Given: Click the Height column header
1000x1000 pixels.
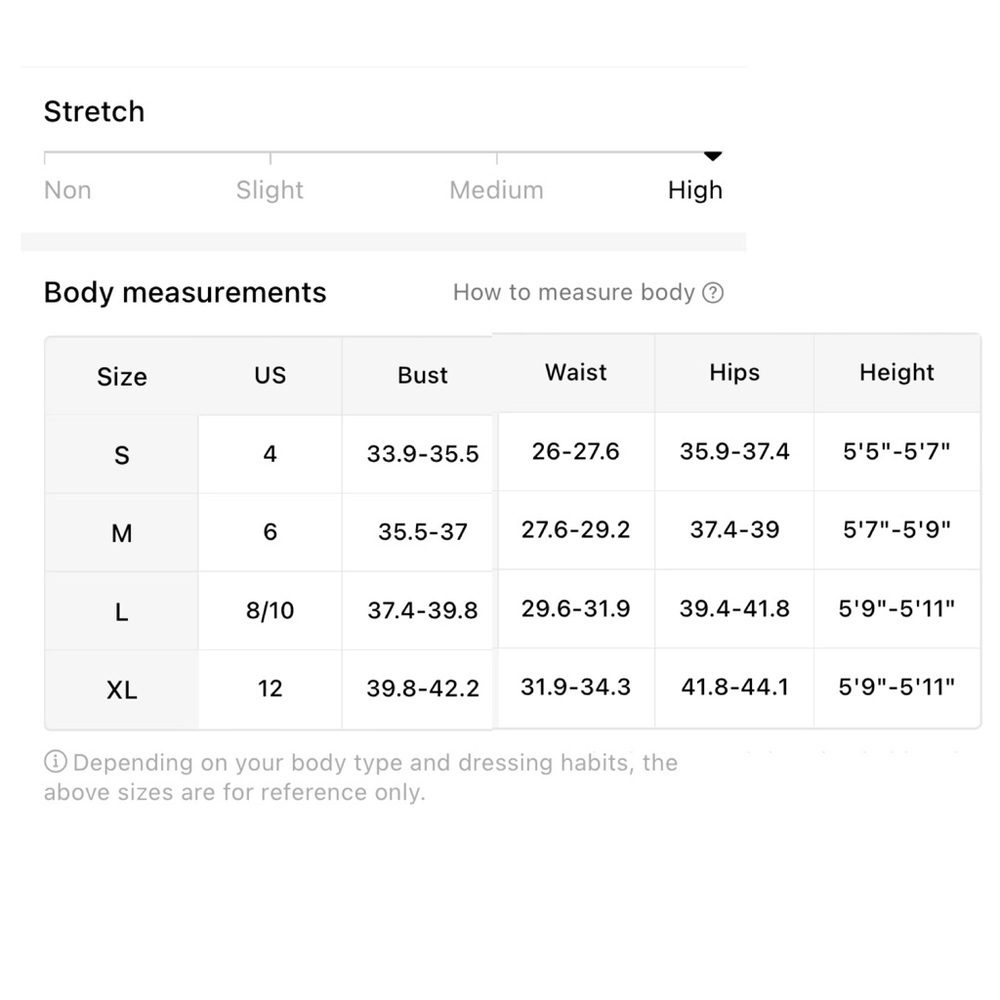Looking at the screenshot, I should (x=897, y=372).
